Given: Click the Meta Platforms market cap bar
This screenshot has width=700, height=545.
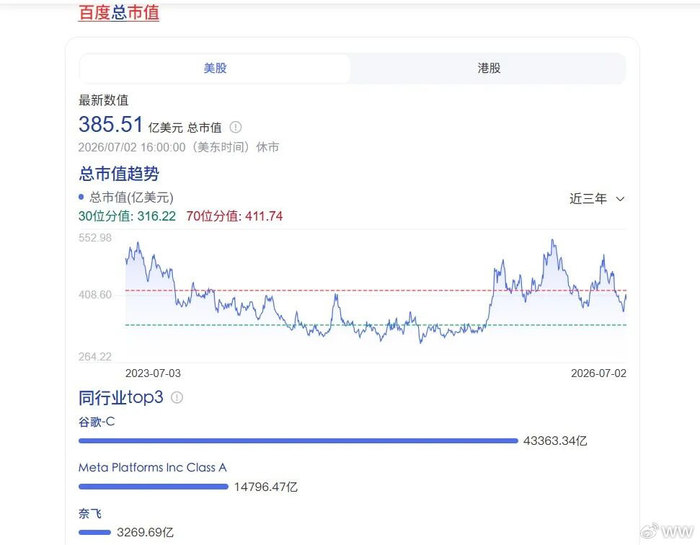Looking at the screenshot, I should click(154, 487).
